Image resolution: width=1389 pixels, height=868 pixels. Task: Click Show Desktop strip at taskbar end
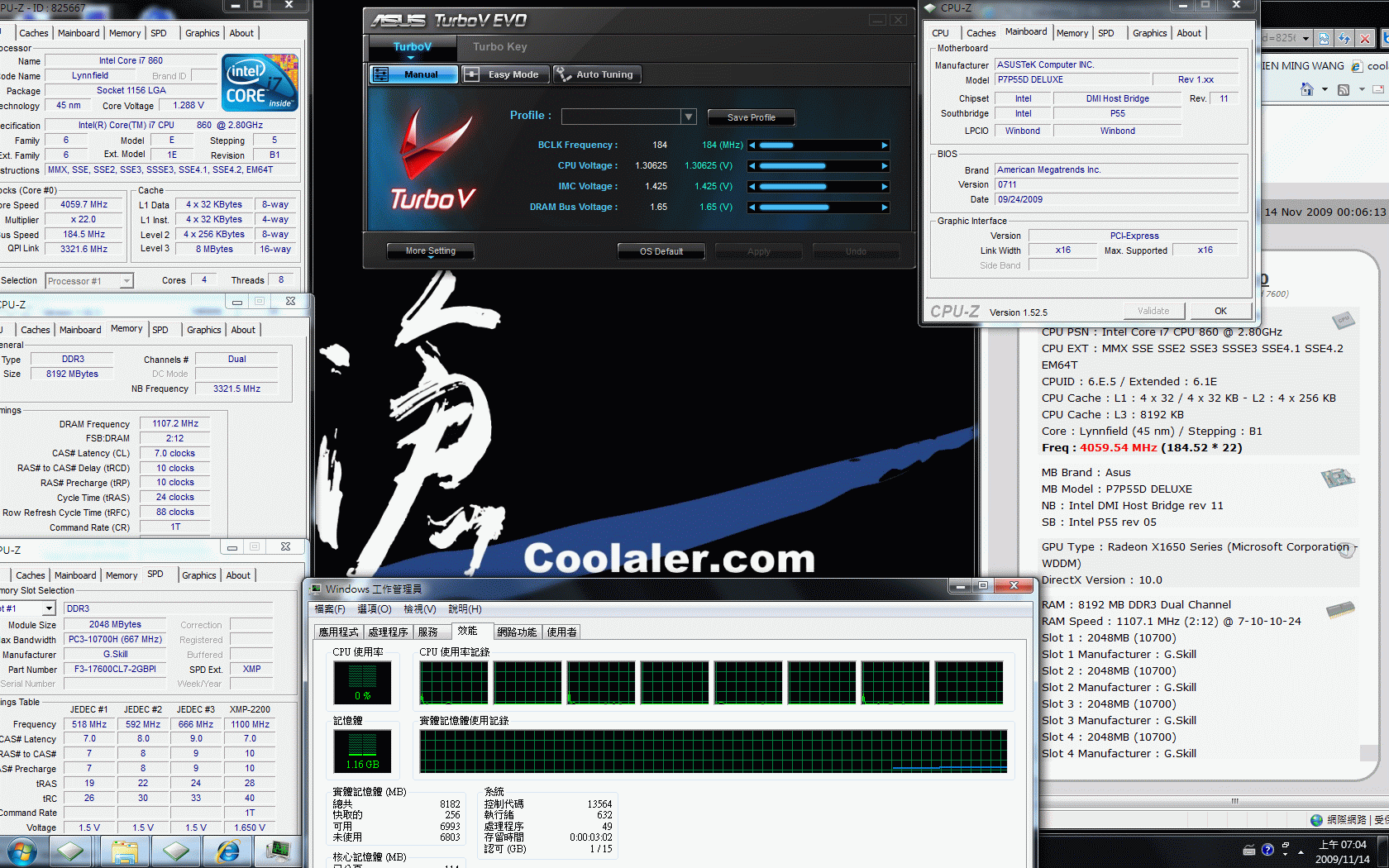point(1383,851)
